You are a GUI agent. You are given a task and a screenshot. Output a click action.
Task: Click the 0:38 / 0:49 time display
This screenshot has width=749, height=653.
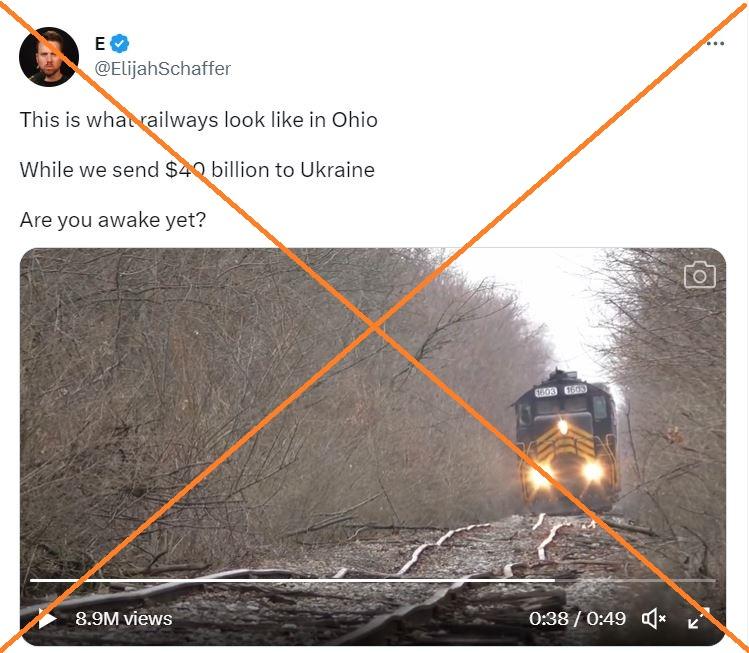(577, 619)
